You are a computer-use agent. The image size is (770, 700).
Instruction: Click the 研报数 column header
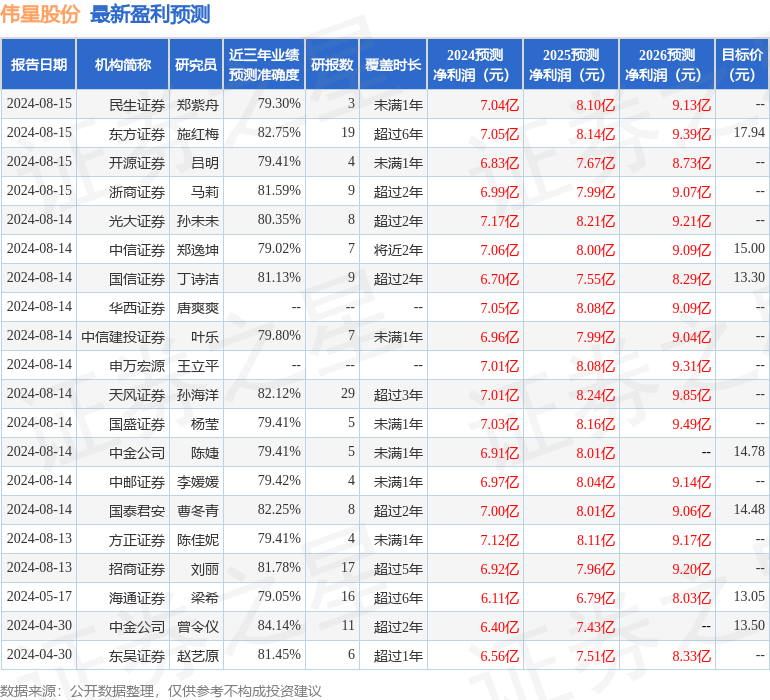(332, 64)
